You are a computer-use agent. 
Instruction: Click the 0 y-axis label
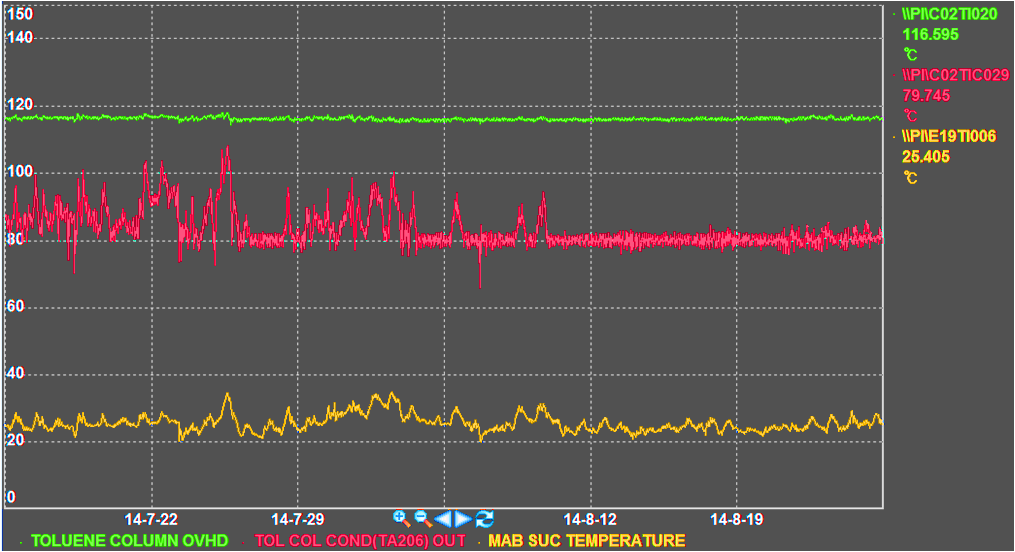pyautogui.click(x=11, y=497)
